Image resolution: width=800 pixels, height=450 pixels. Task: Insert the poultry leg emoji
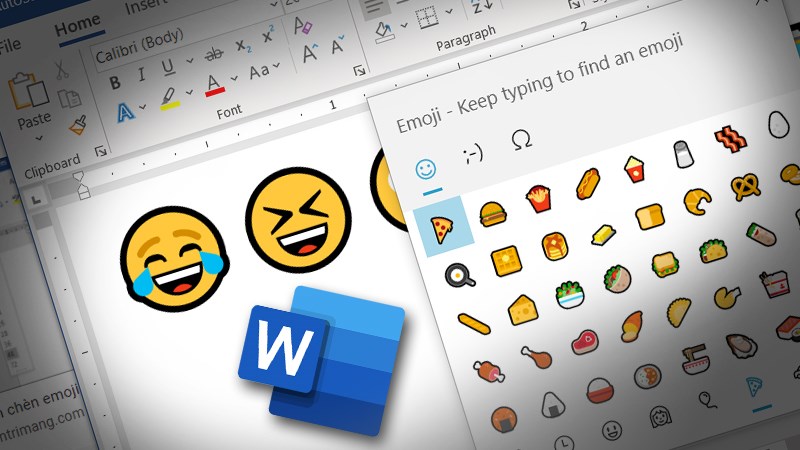pos(537,356)
